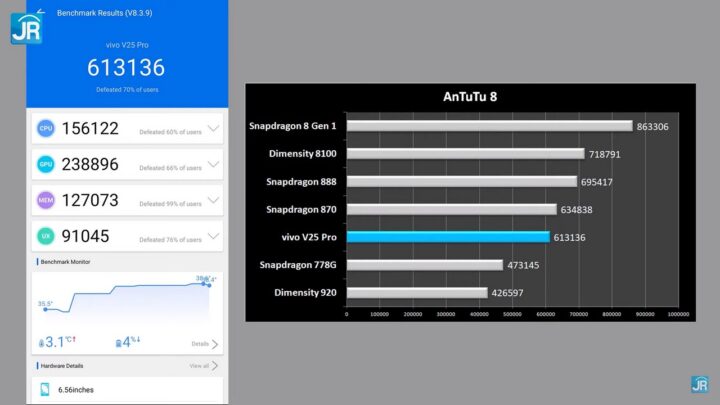
Task: Click the Dimensity 920 bar in chart
Action: point(417,292)
